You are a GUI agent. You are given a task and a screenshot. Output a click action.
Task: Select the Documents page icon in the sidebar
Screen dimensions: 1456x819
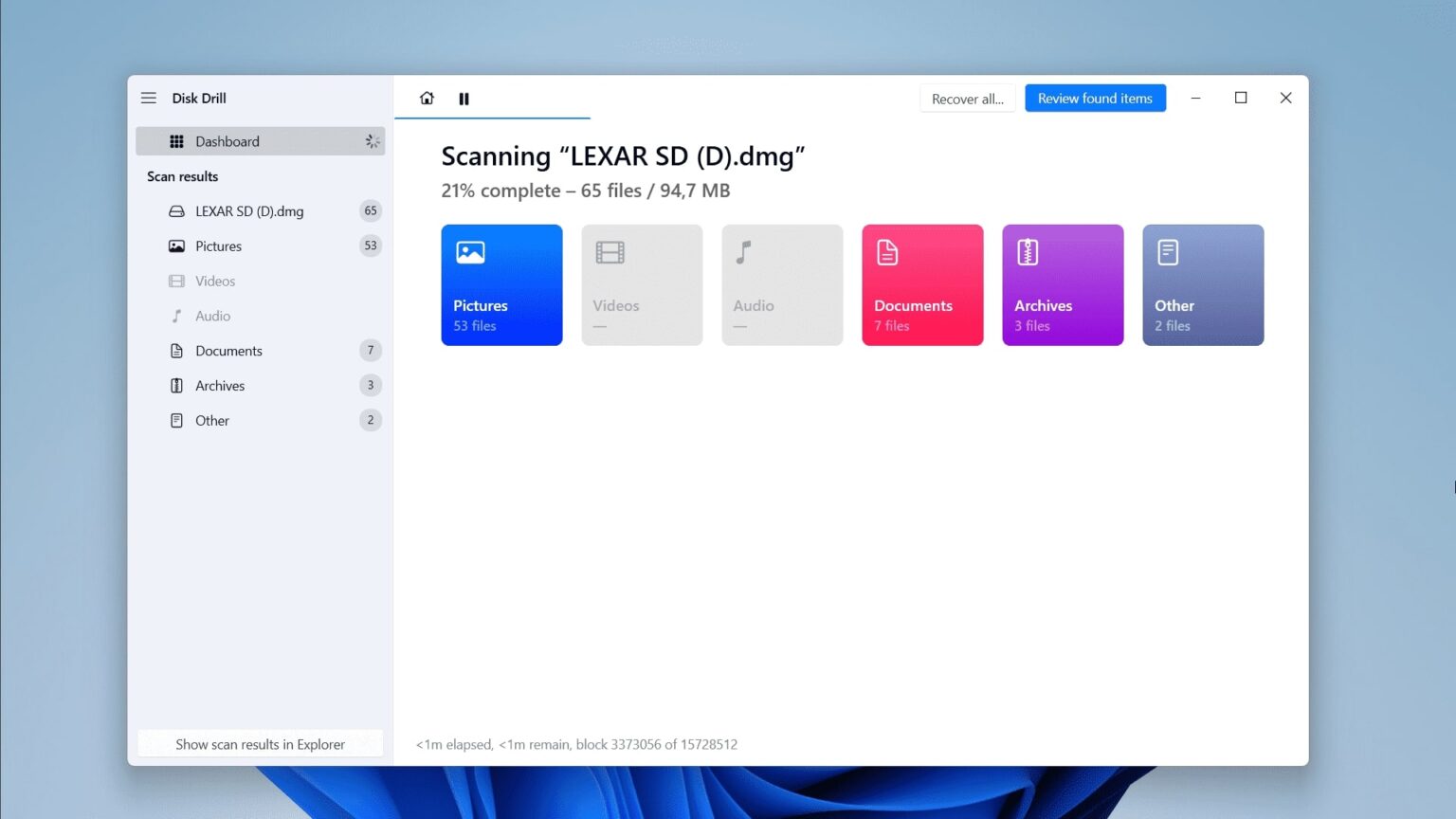(176, 350)
